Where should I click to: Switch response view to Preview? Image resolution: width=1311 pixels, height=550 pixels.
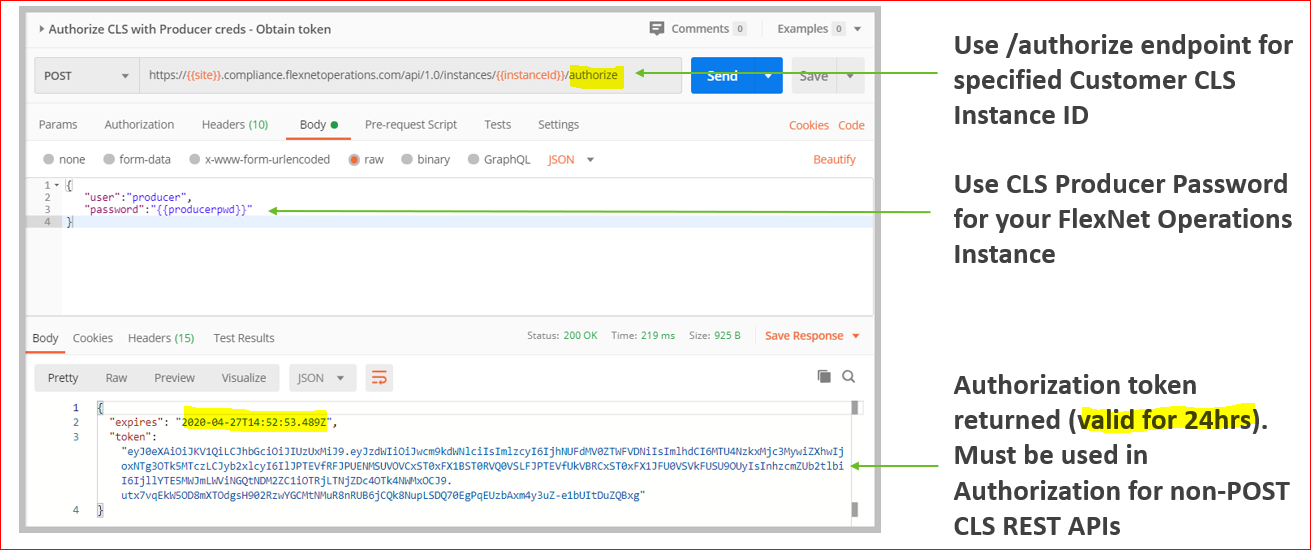point(174,378)
